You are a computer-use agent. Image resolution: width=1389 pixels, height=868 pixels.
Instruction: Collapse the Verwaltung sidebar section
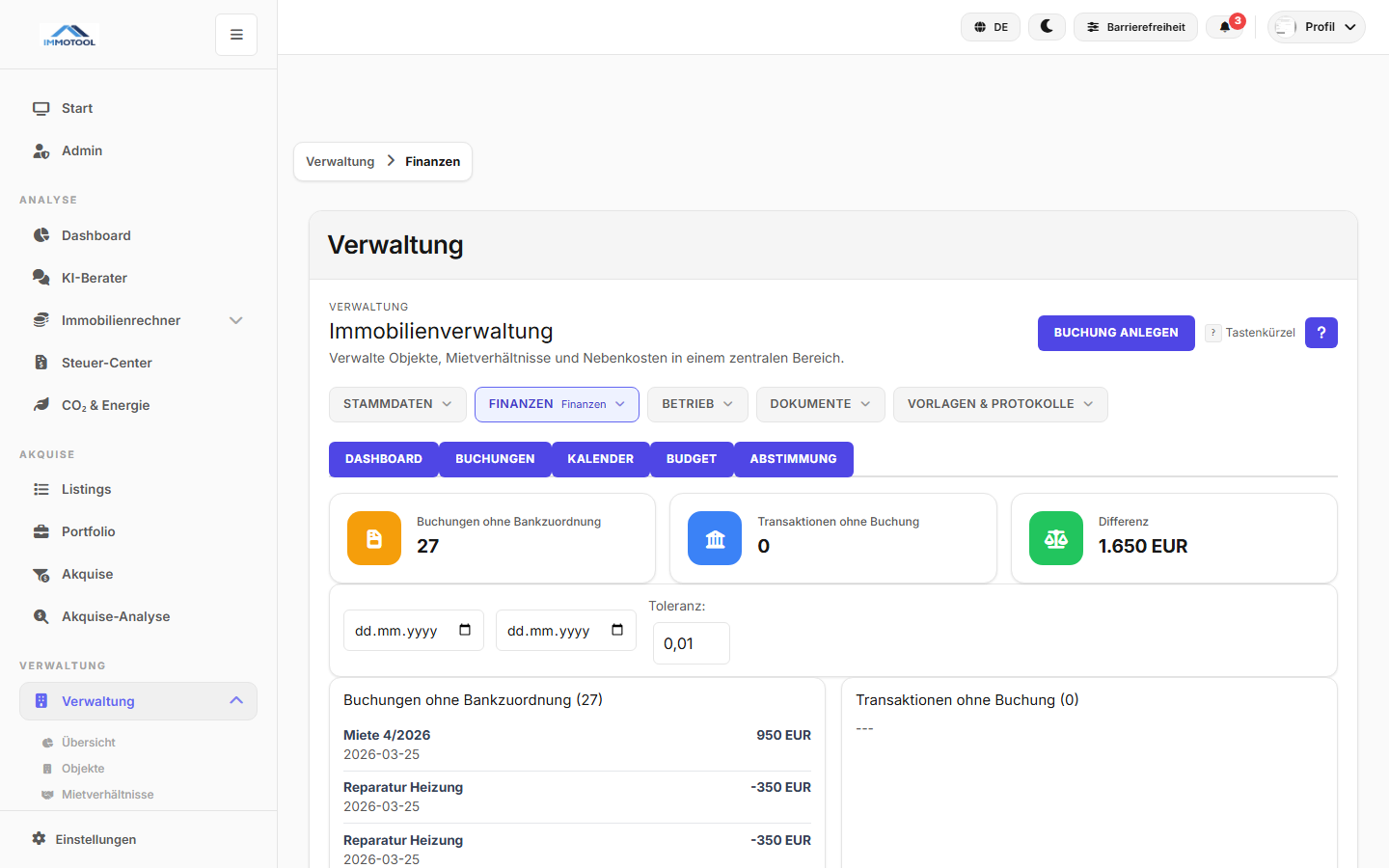tap(236, 701)
